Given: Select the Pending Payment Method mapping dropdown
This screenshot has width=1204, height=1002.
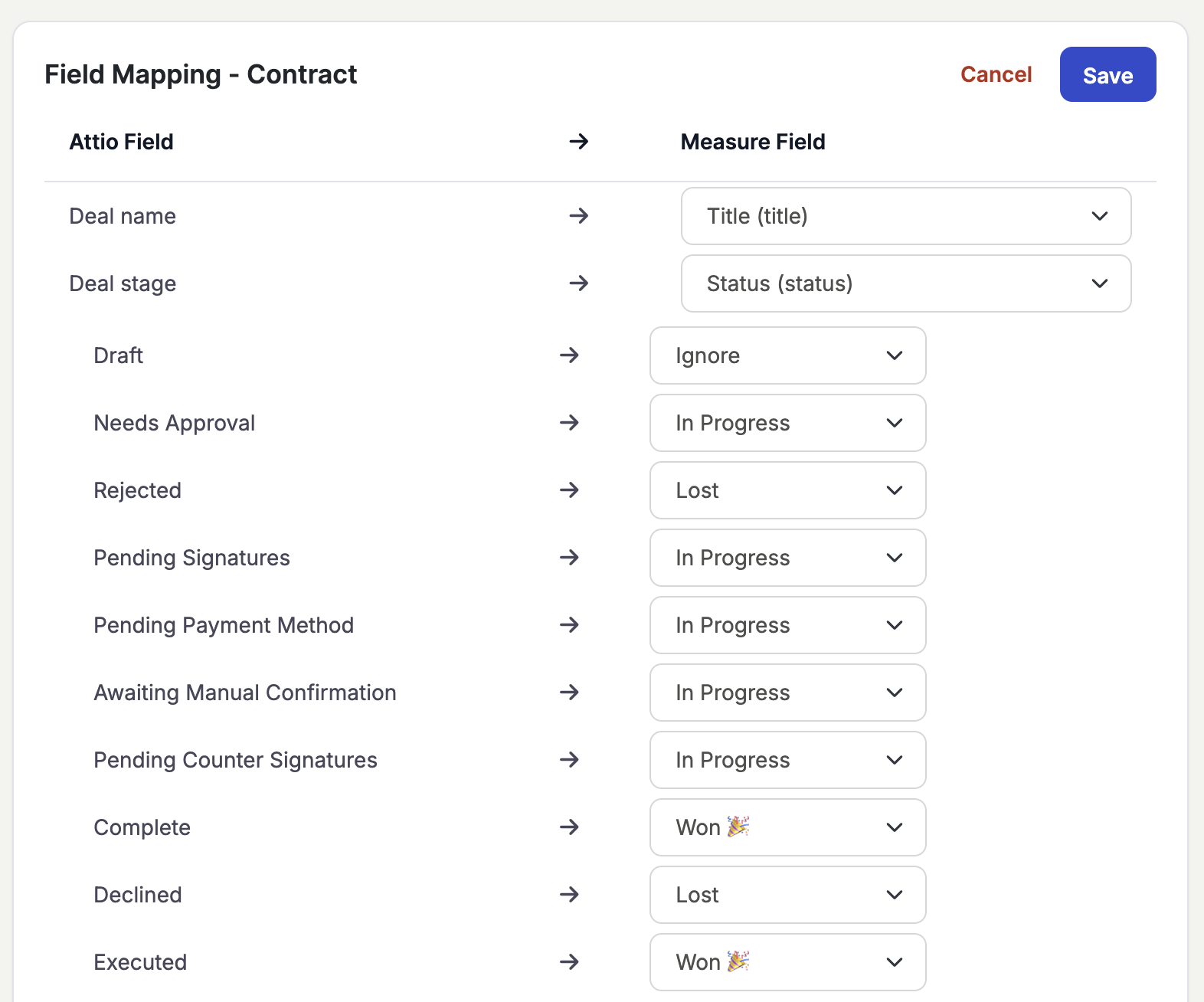Looking at the screenshot, I should (x=787, y=625).
